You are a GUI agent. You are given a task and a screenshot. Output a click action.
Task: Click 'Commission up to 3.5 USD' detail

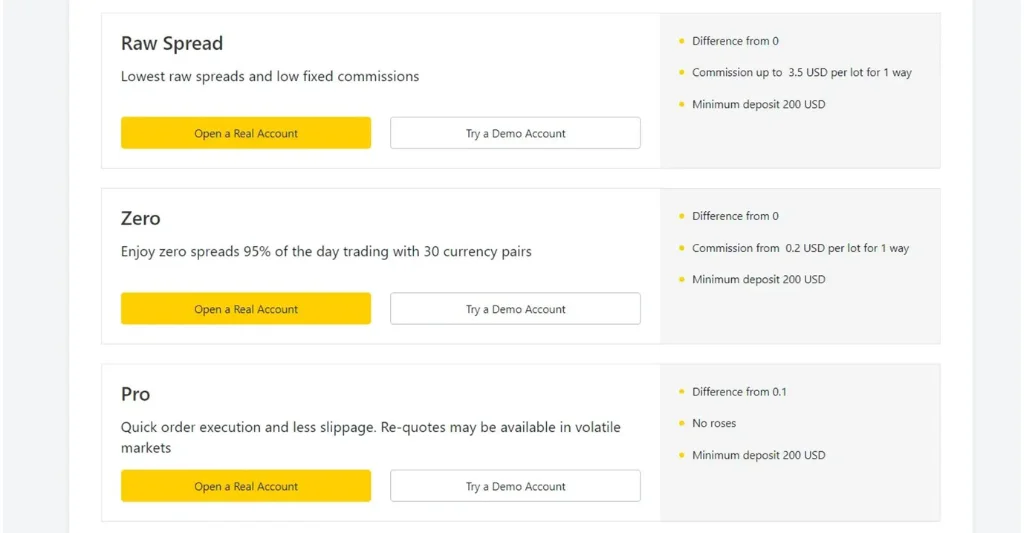[801, 72]
